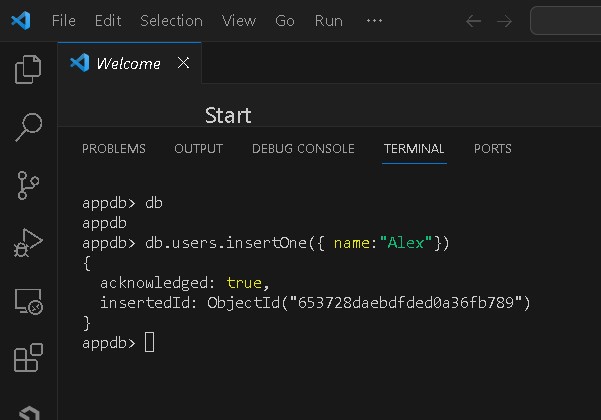The width and height of the screenshot is (601, 420).
Task: Click the Go Back arrow in title bar
Action: click(474, 21)
